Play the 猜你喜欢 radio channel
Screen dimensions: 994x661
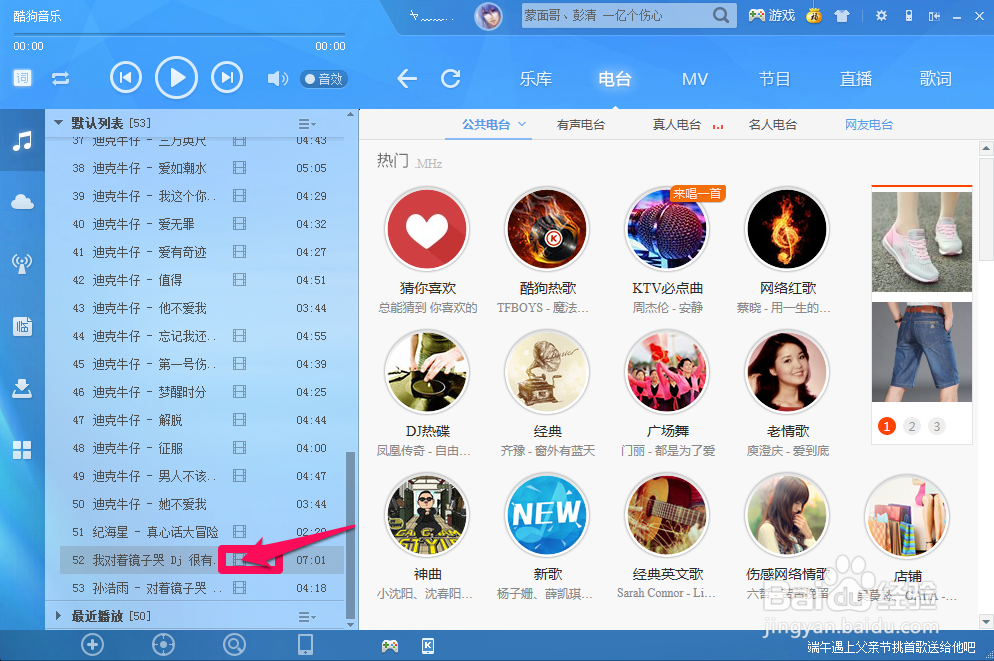point(427,228)
